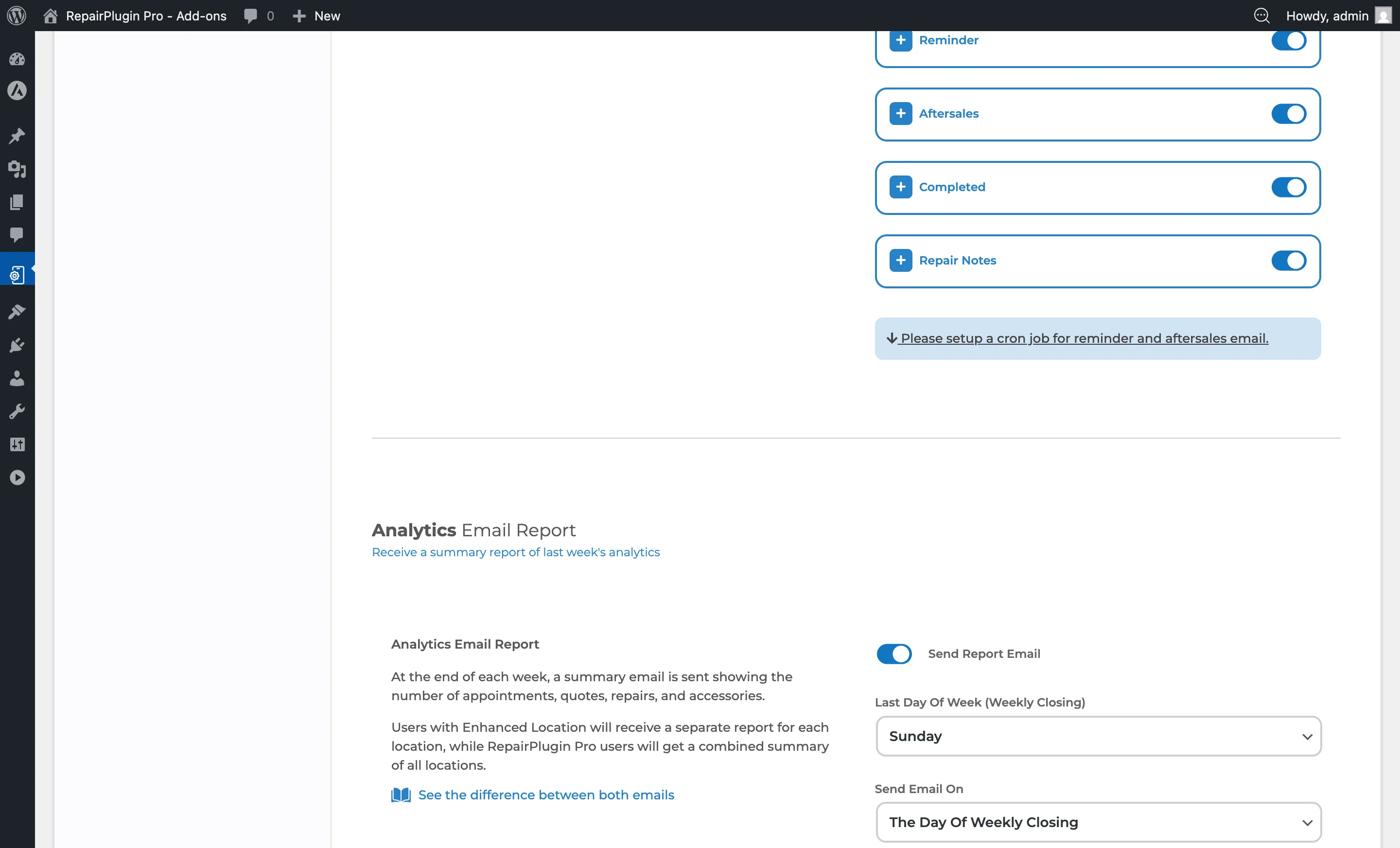Click the Dashboard icon in sidebar
This screenshot has width=1400, height=848.
(x=17, y=58)
